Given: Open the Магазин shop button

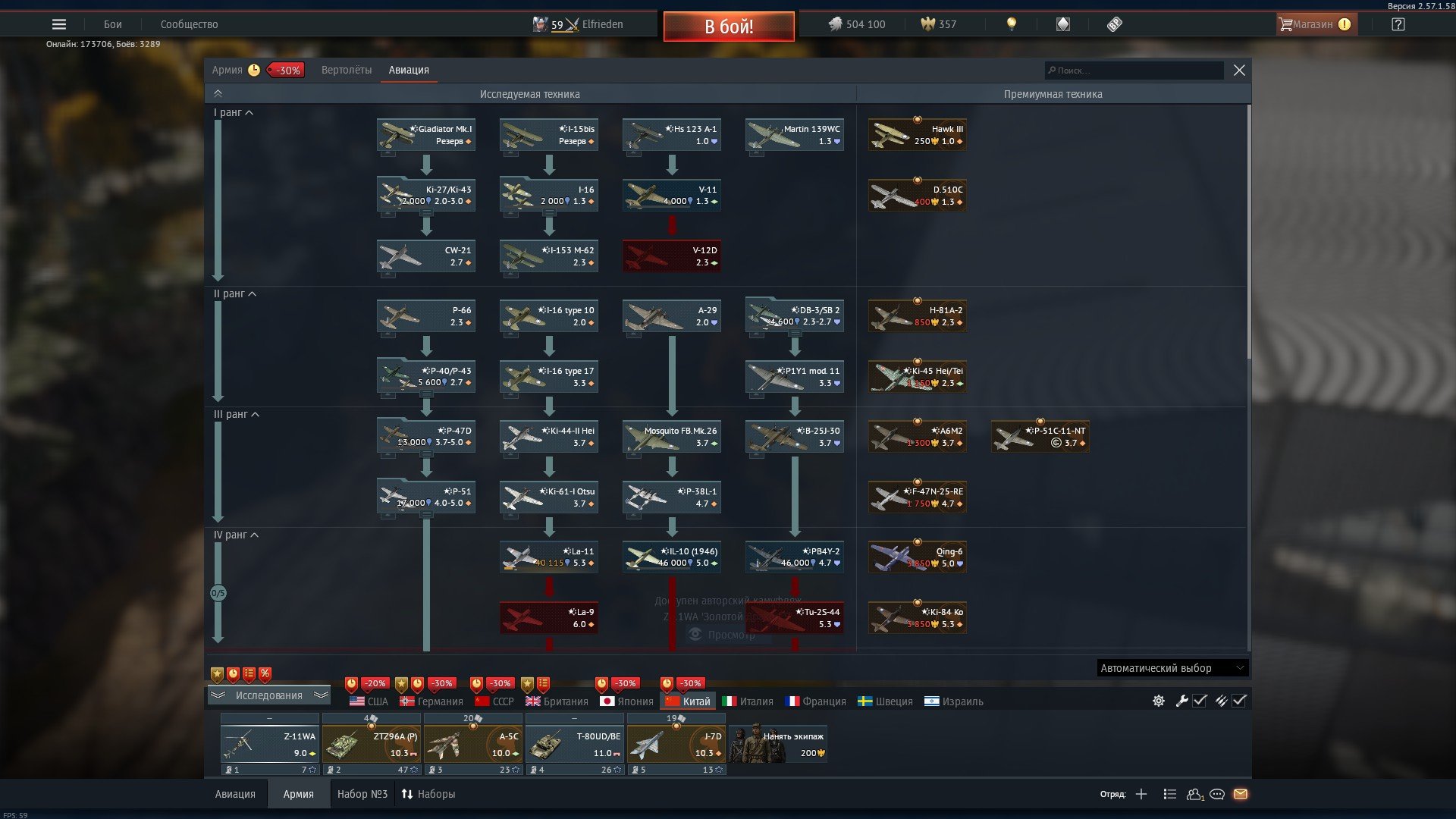Looking at the screenshot, I should (x=1316, y=24).
